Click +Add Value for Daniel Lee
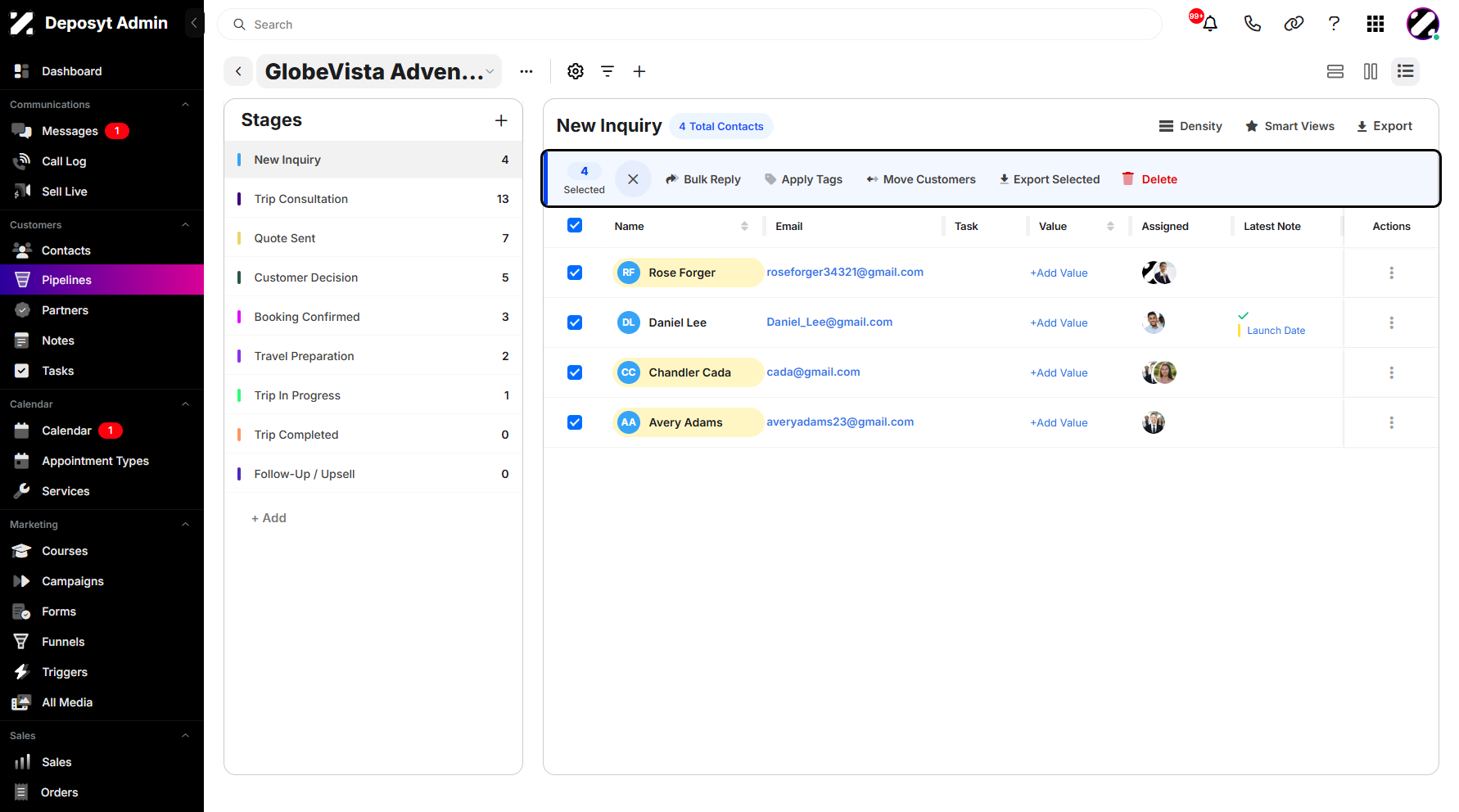This screenshot has width=1459, height=812. click(1059, 323)
